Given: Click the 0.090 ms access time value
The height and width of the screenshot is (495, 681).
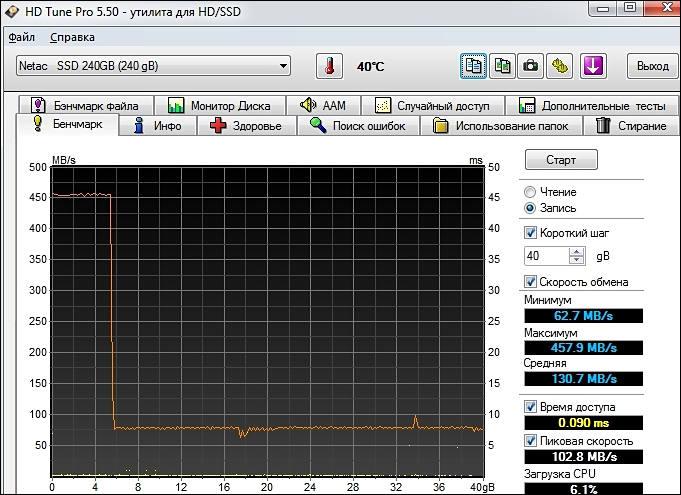Looking at the screenshot, I should point(583,423).
